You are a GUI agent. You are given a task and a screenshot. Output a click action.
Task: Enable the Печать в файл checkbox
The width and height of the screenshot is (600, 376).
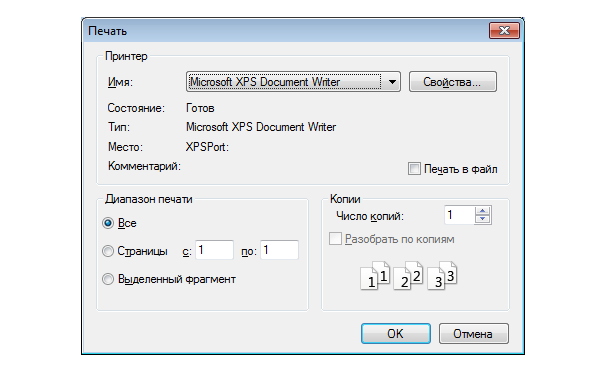414,169
